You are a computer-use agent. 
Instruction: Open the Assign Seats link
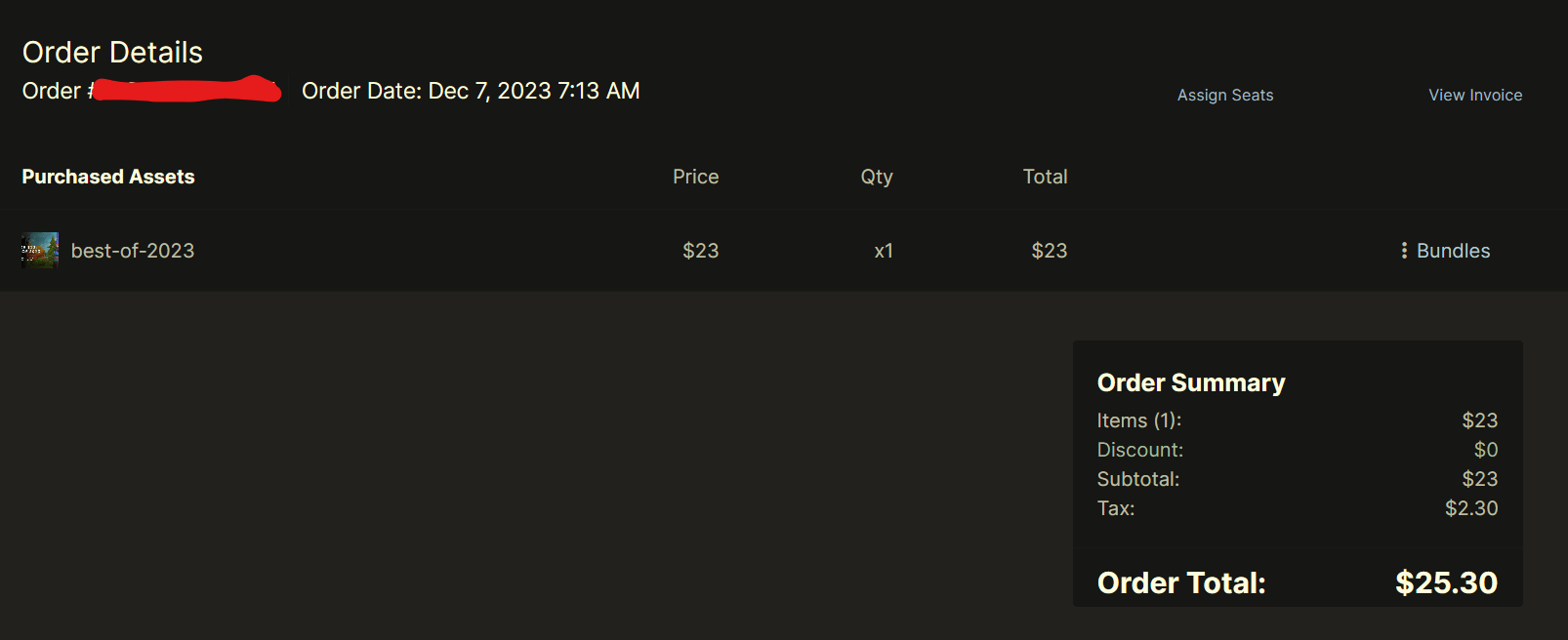pyautogui.click(x=1225, y=95)
